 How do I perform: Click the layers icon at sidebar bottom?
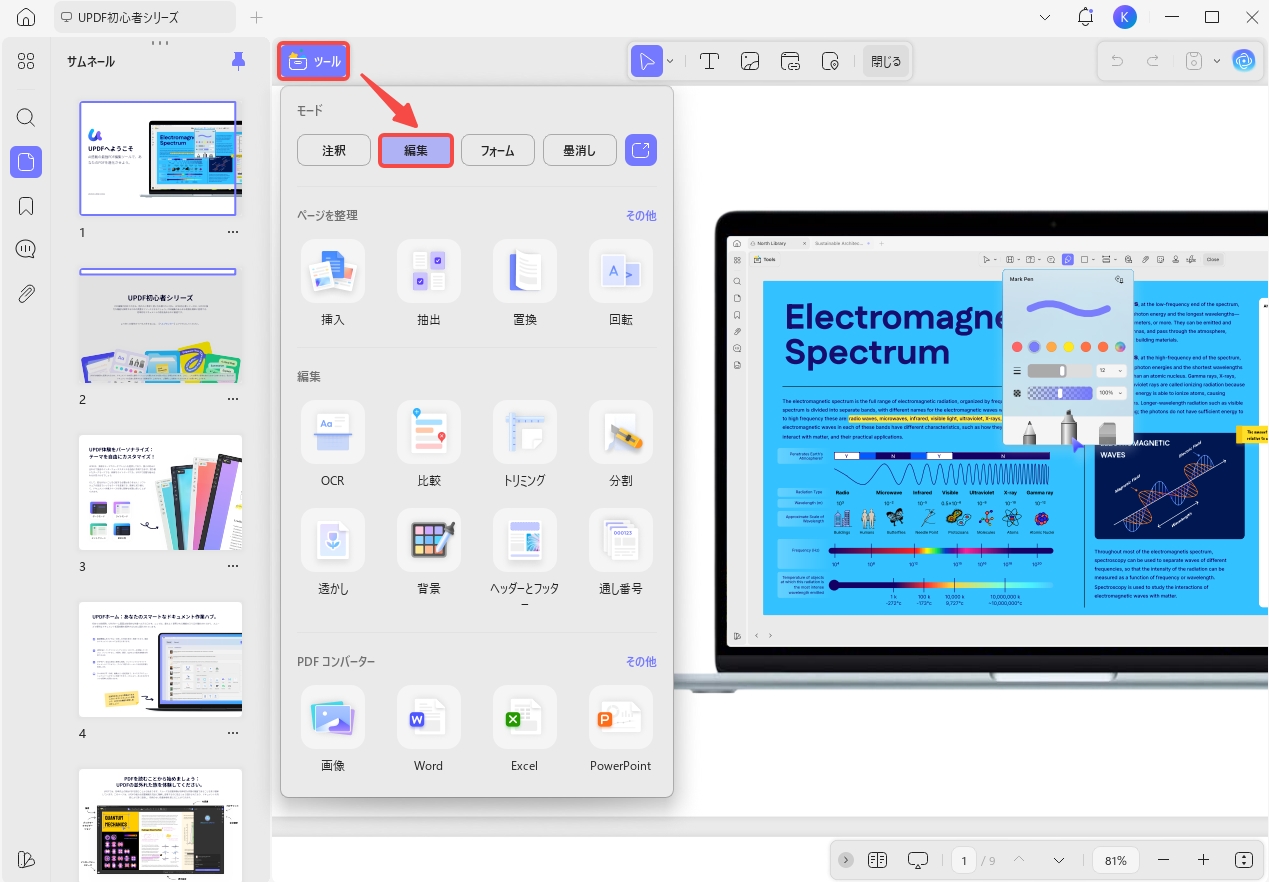[26, 860]
